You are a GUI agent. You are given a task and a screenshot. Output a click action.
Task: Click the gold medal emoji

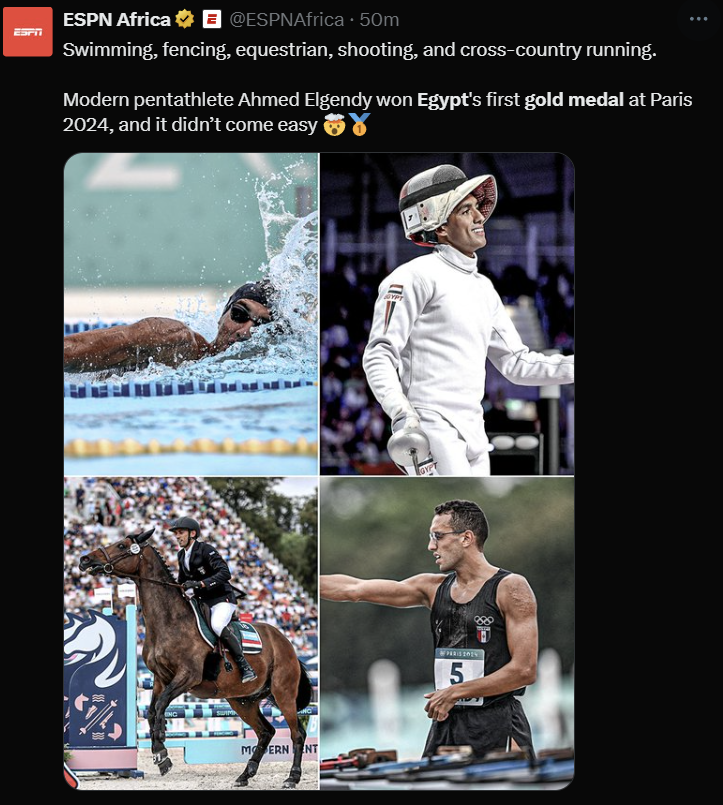359,125
